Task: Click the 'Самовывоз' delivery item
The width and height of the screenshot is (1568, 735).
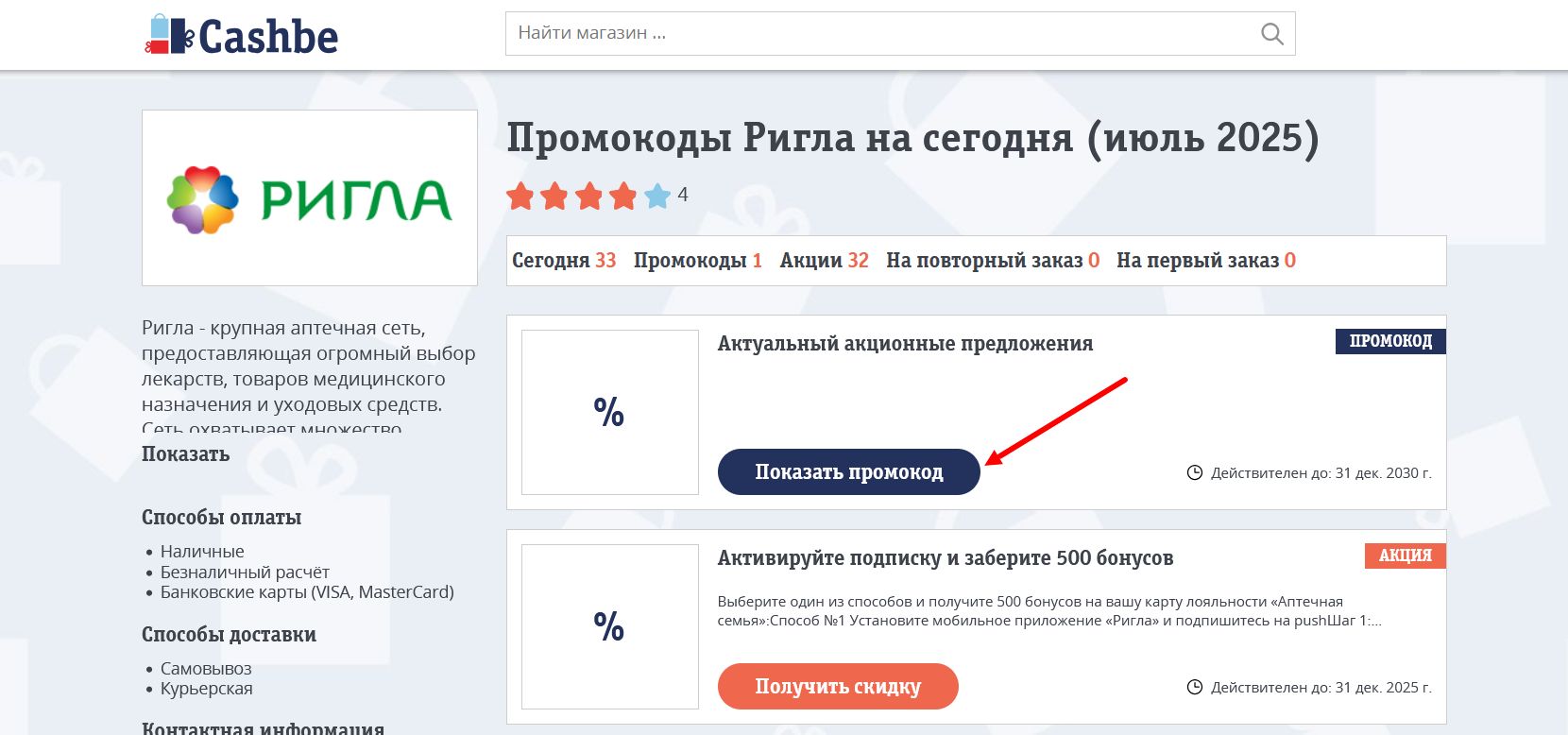Action: pos(206,669)
